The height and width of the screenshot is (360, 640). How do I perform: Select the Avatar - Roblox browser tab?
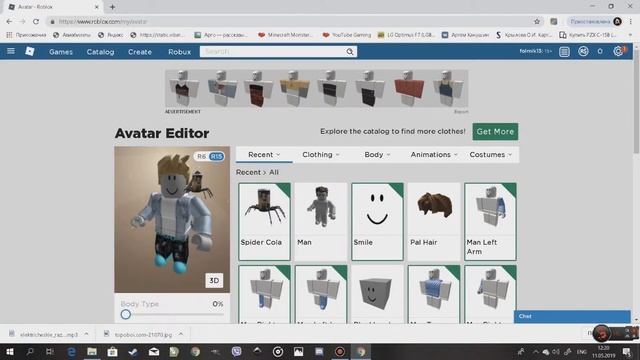53,7
